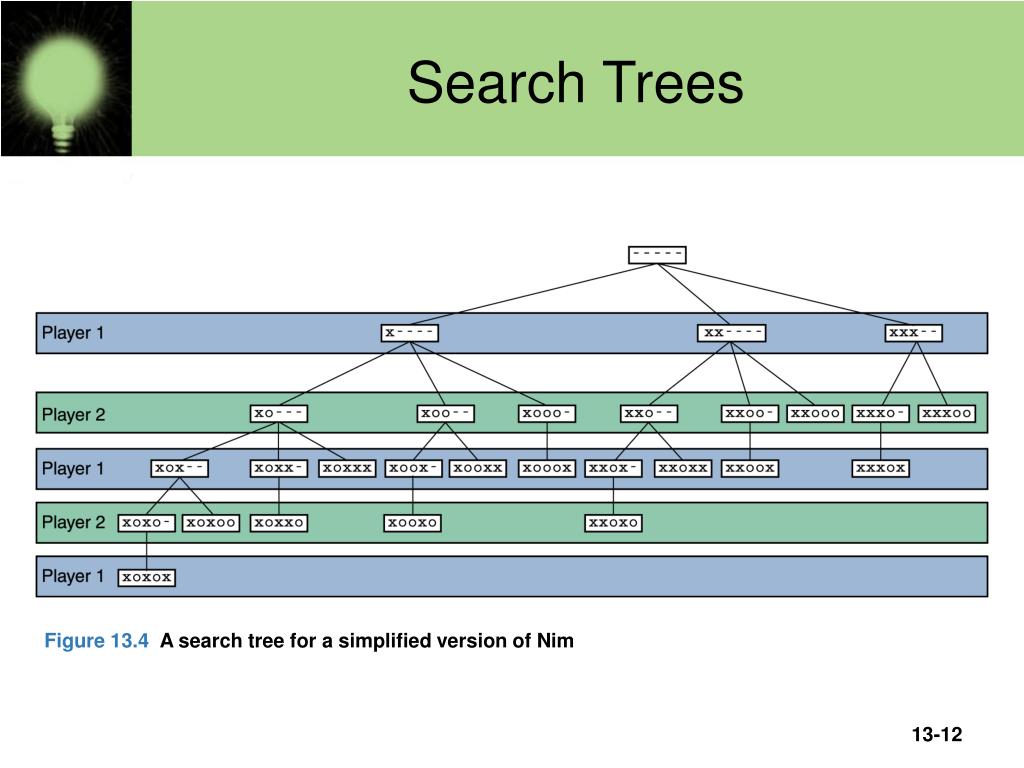Click the slide number "13-12"
The height and width of the screenshot is (768, 1024).
(x=936, y=735)
